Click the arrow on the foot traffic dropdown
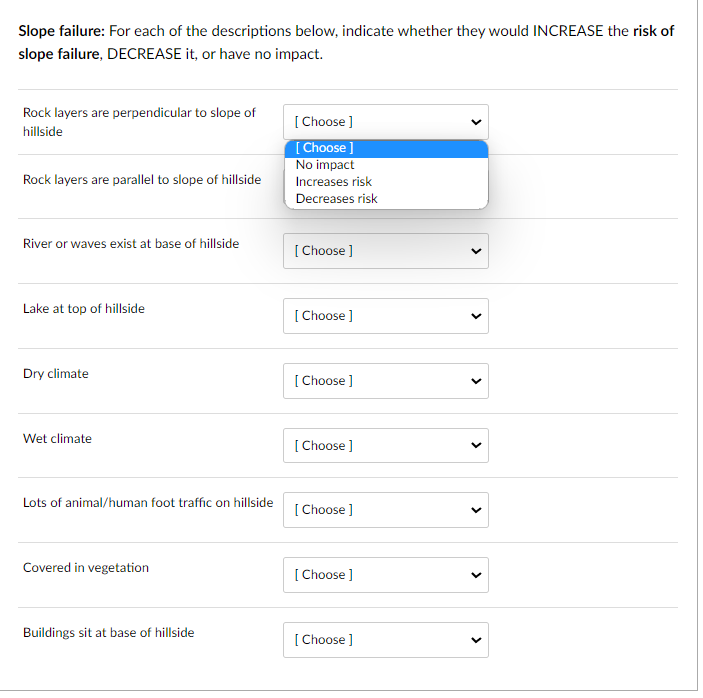The image size is (703, 698). (x=476, y=510)
